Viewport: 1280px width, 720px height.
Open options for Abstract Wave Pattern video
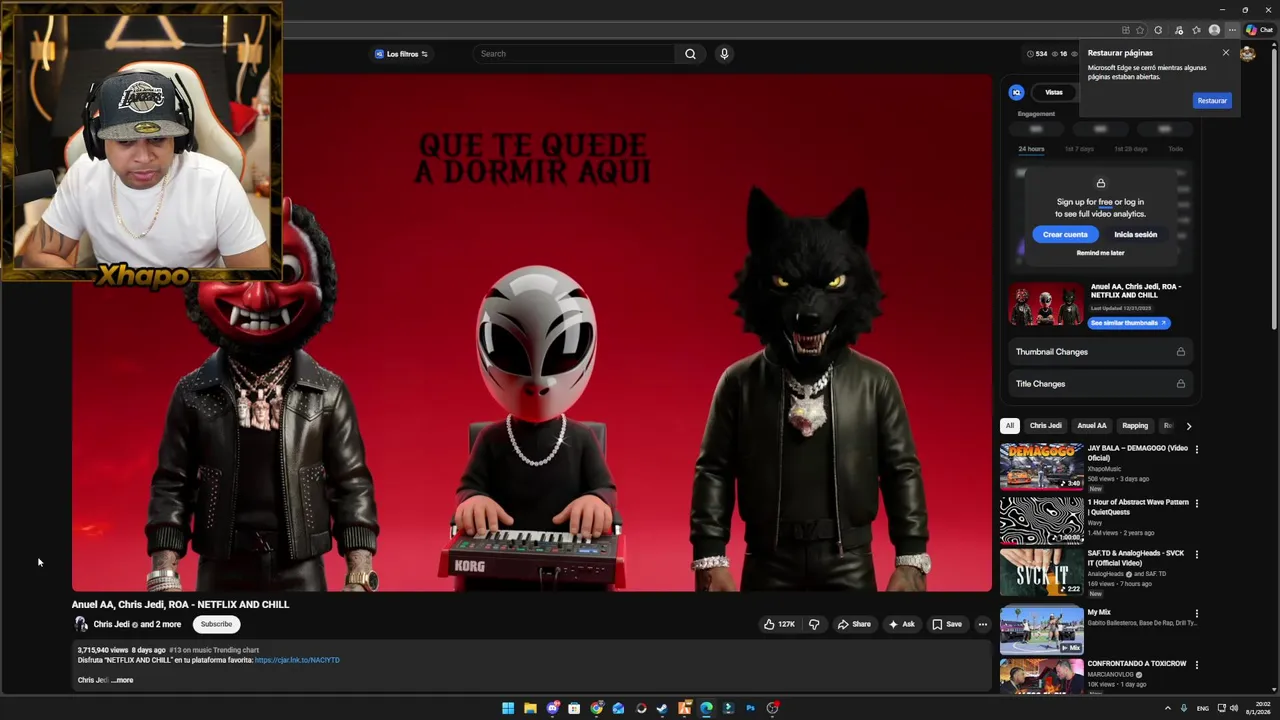1196,503
